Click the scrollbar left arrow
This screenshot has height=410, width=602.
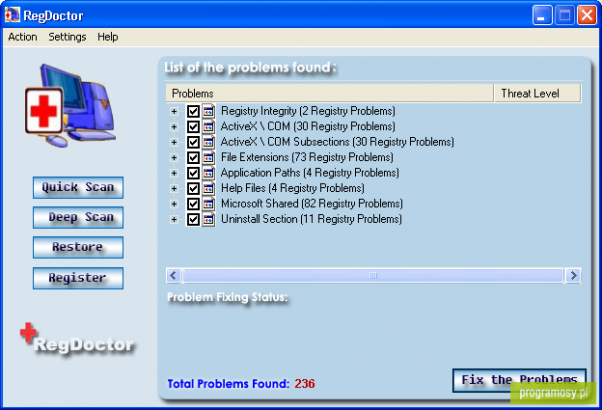click(174, 276)
